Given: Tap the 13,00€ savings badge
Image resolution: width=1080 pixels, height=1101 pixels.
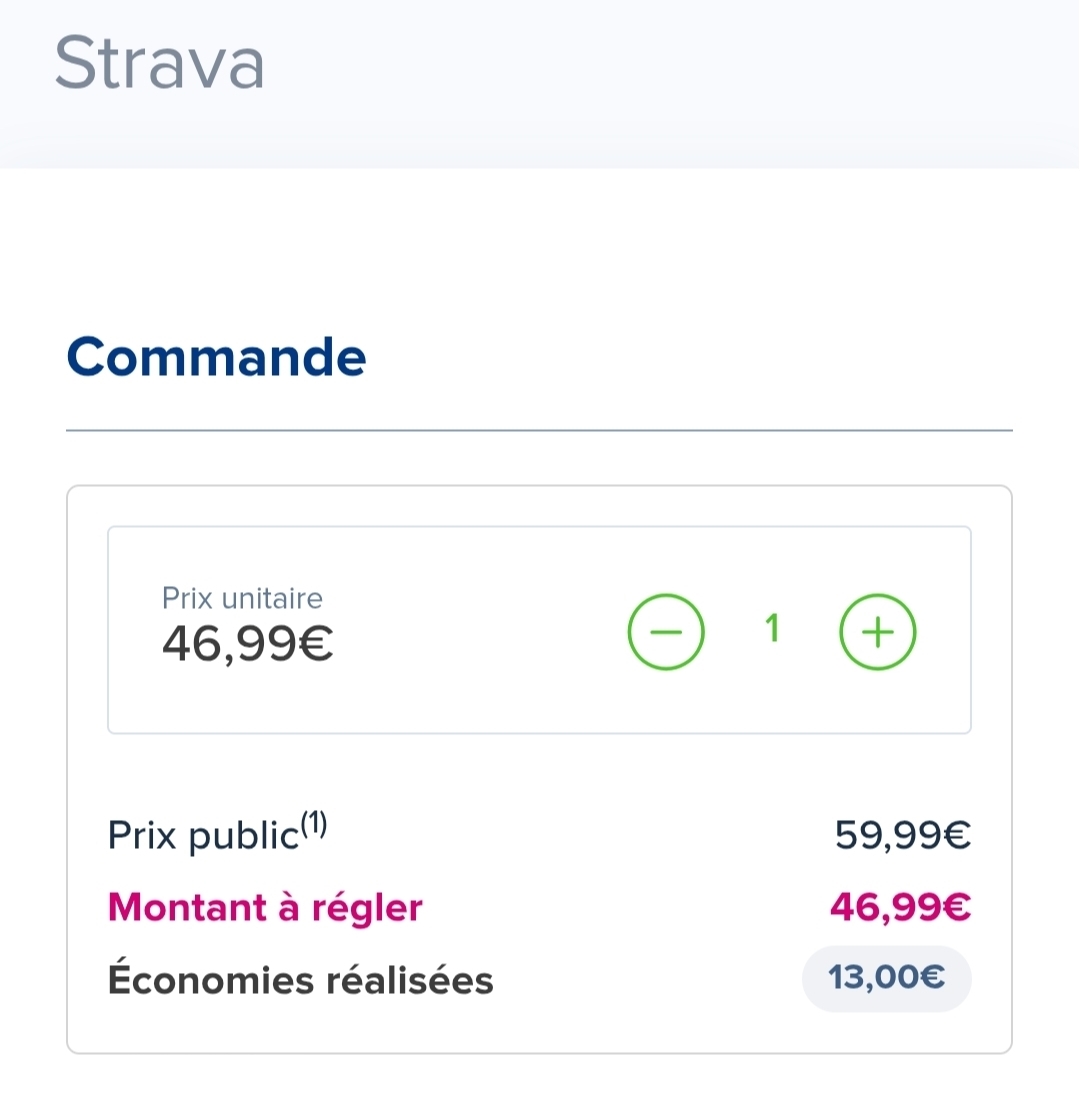Looking at the screenshot, I should pos(886,978).
